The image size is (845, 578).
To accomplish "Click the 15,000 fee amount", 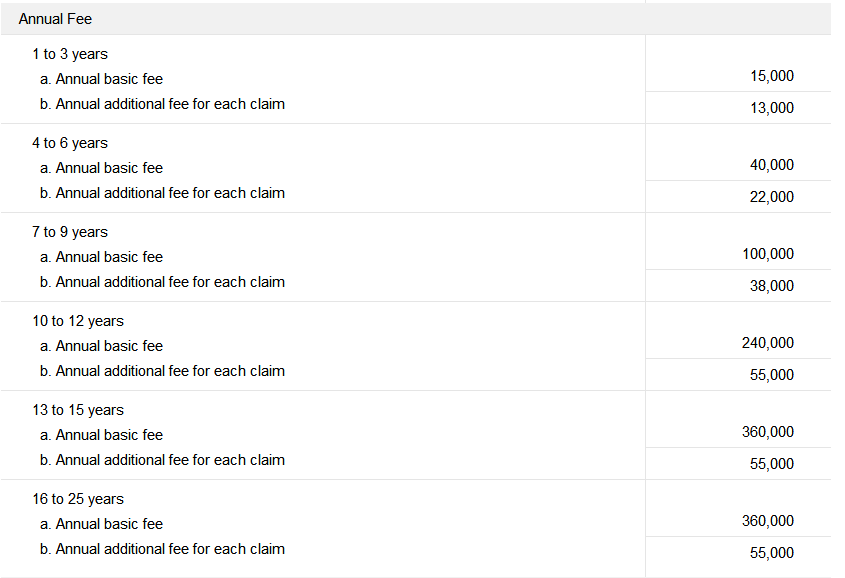I will click(x=771, y=76).
